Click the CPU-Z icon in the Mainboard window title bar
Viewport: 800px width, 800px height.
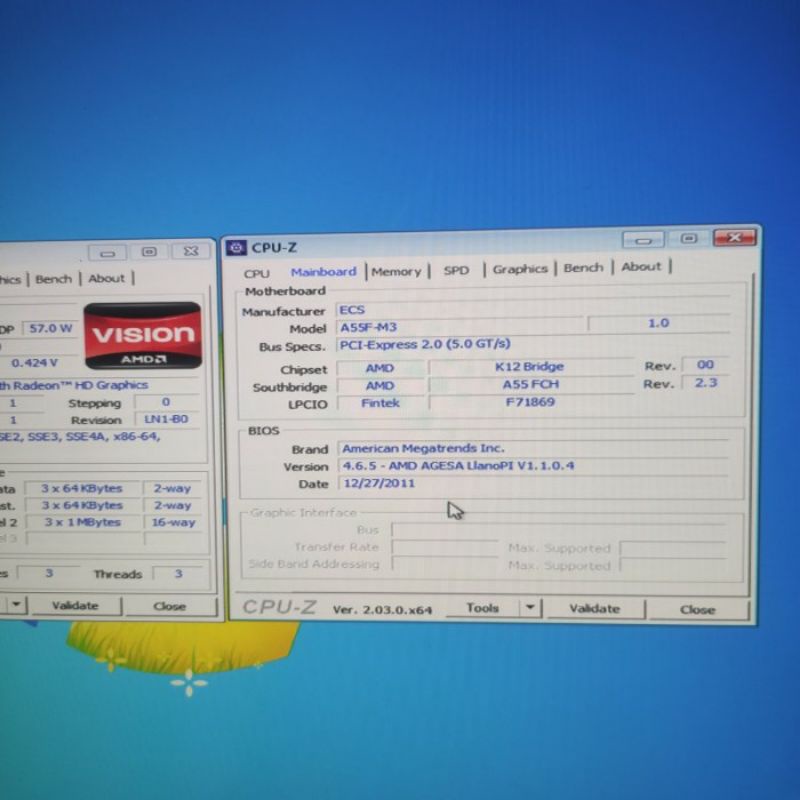(236, 248)
